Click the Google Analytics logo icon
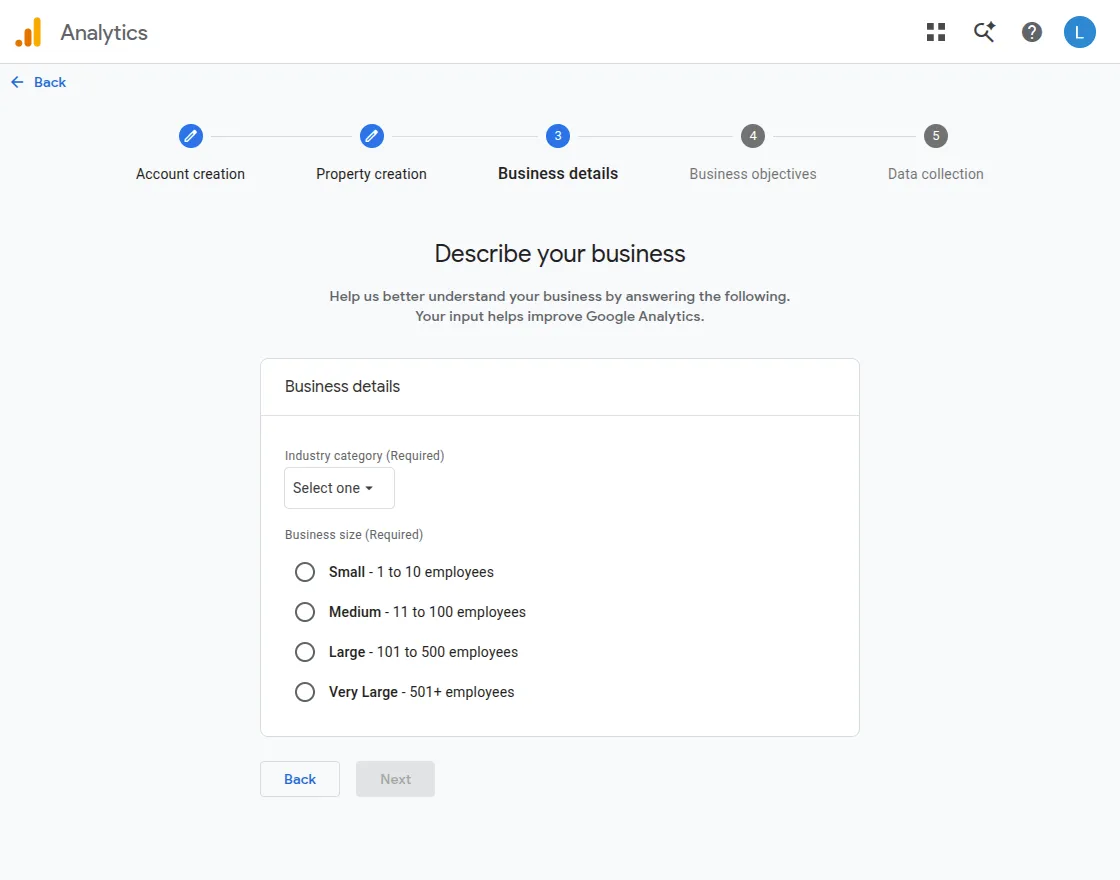The image size is (1120, 880). pyautogui.click(x=29, y=32)
